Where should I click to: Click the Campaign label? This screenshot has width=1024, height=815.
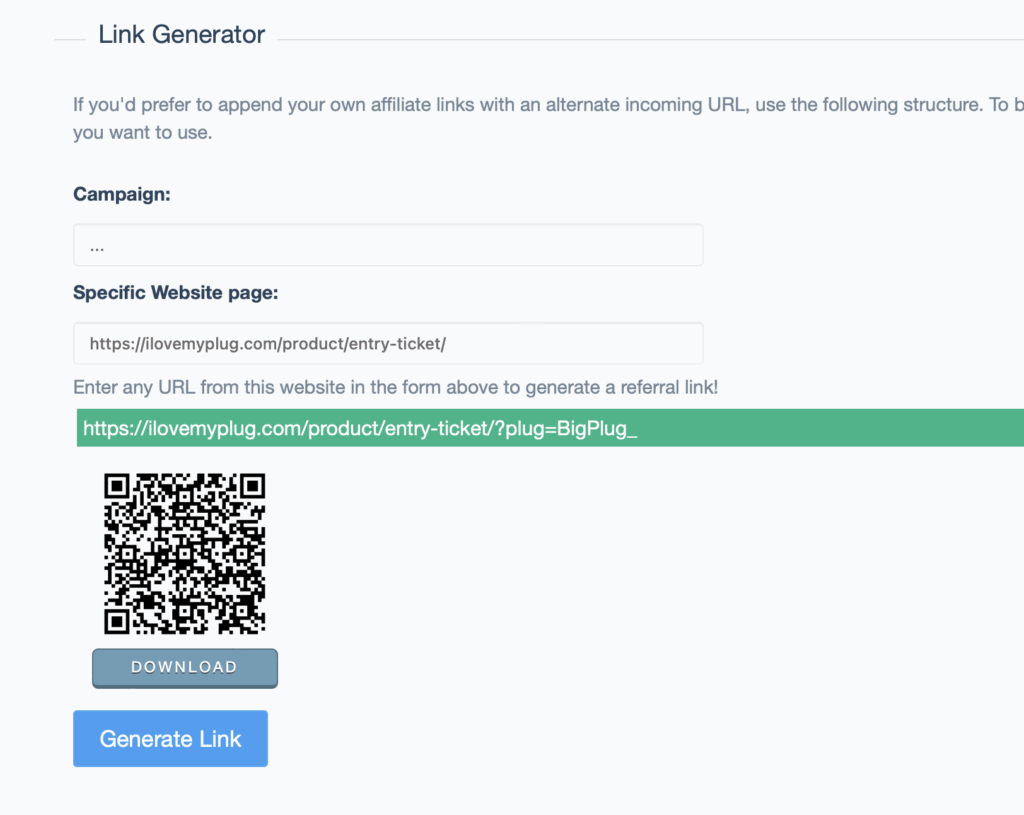coord(121,194)
